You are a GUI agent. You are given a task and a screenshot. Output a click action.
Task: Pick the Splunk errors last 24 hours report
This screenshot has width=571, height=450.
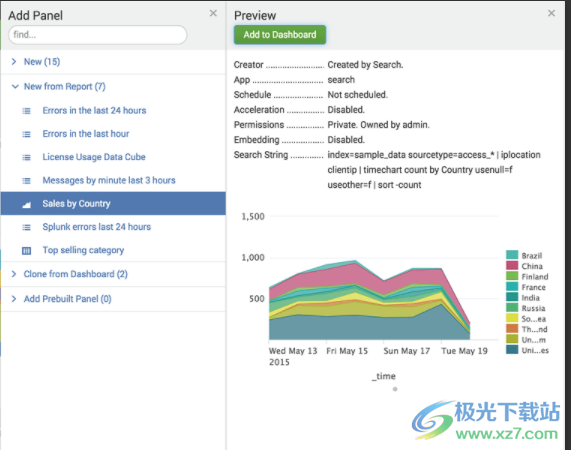tap(97, 227)
